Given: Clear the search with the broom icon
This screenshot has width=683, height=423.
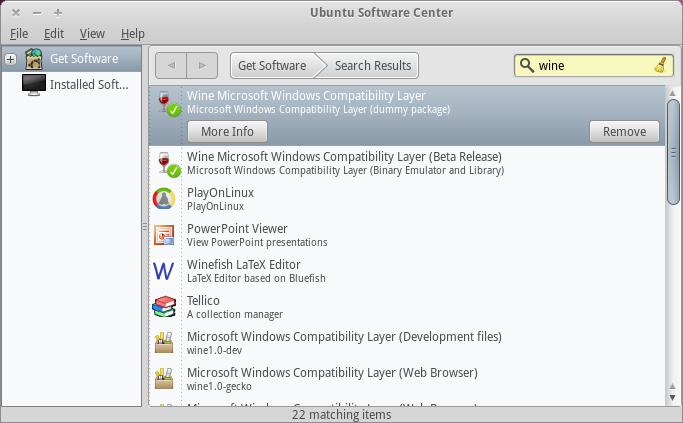Looking at the screenshot, I should [661, 65].
